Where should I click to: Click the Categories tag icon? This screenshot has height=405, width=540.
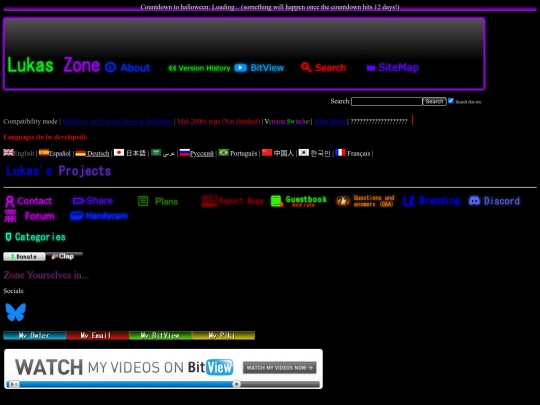[8, 237]
